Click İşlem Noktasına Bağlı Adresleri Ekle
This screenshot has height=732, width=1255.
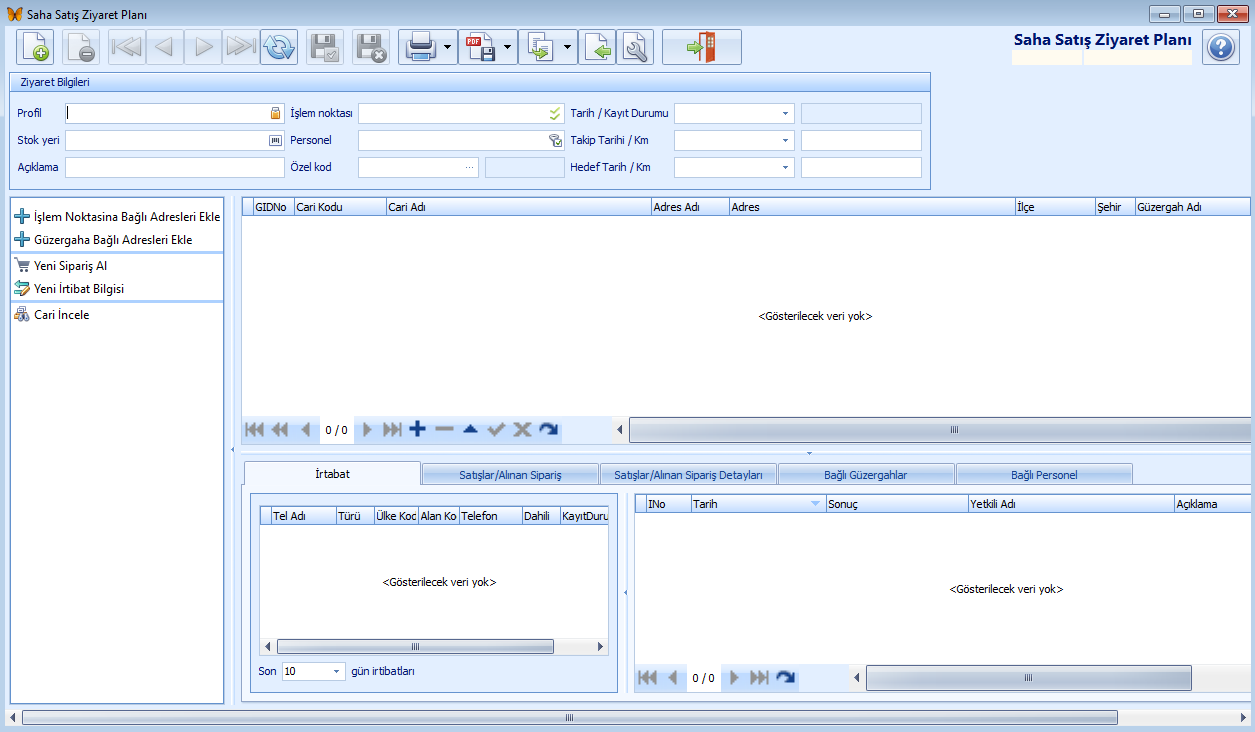(126, 216)
